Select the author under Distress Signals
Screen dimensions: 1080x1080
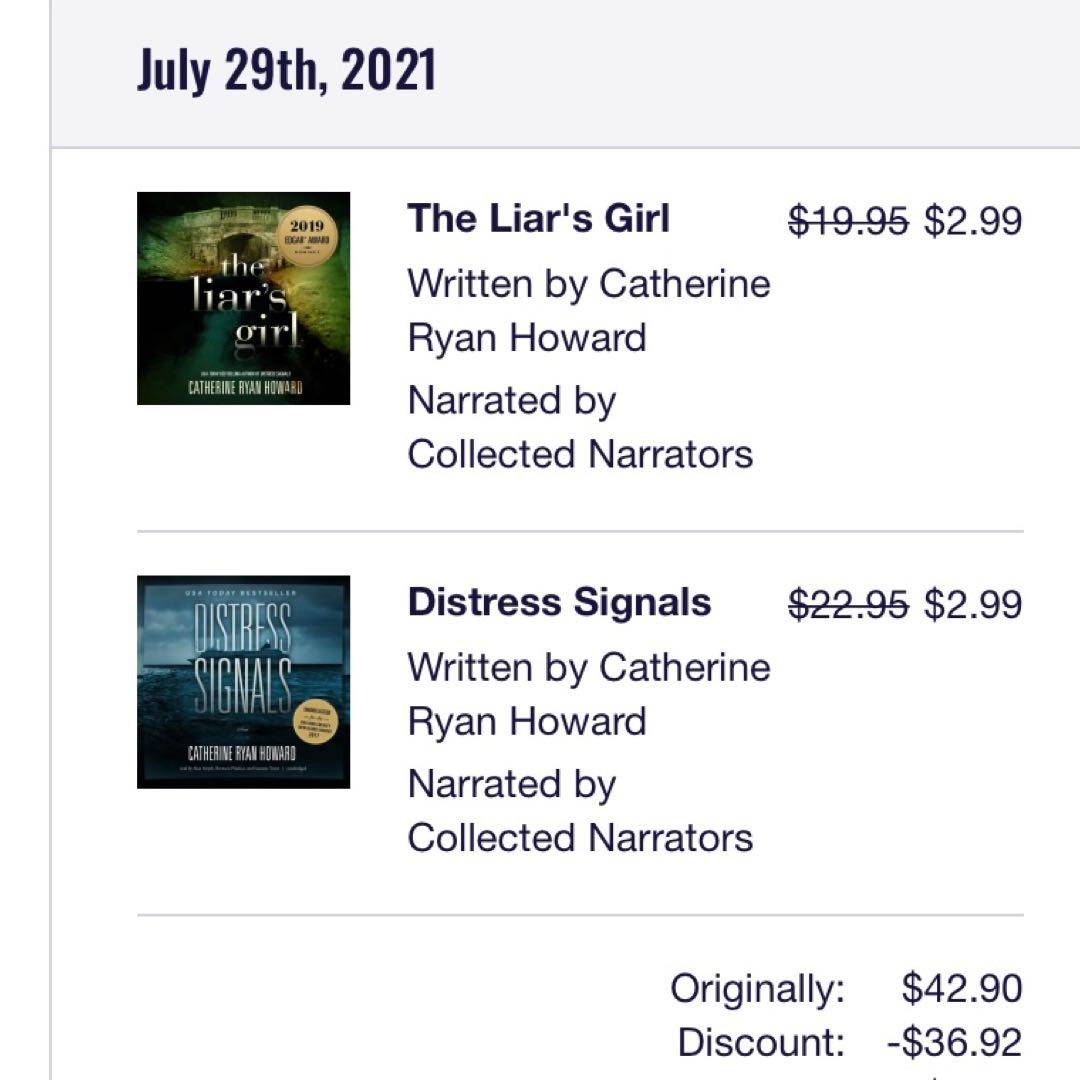(x=588, y=694)
